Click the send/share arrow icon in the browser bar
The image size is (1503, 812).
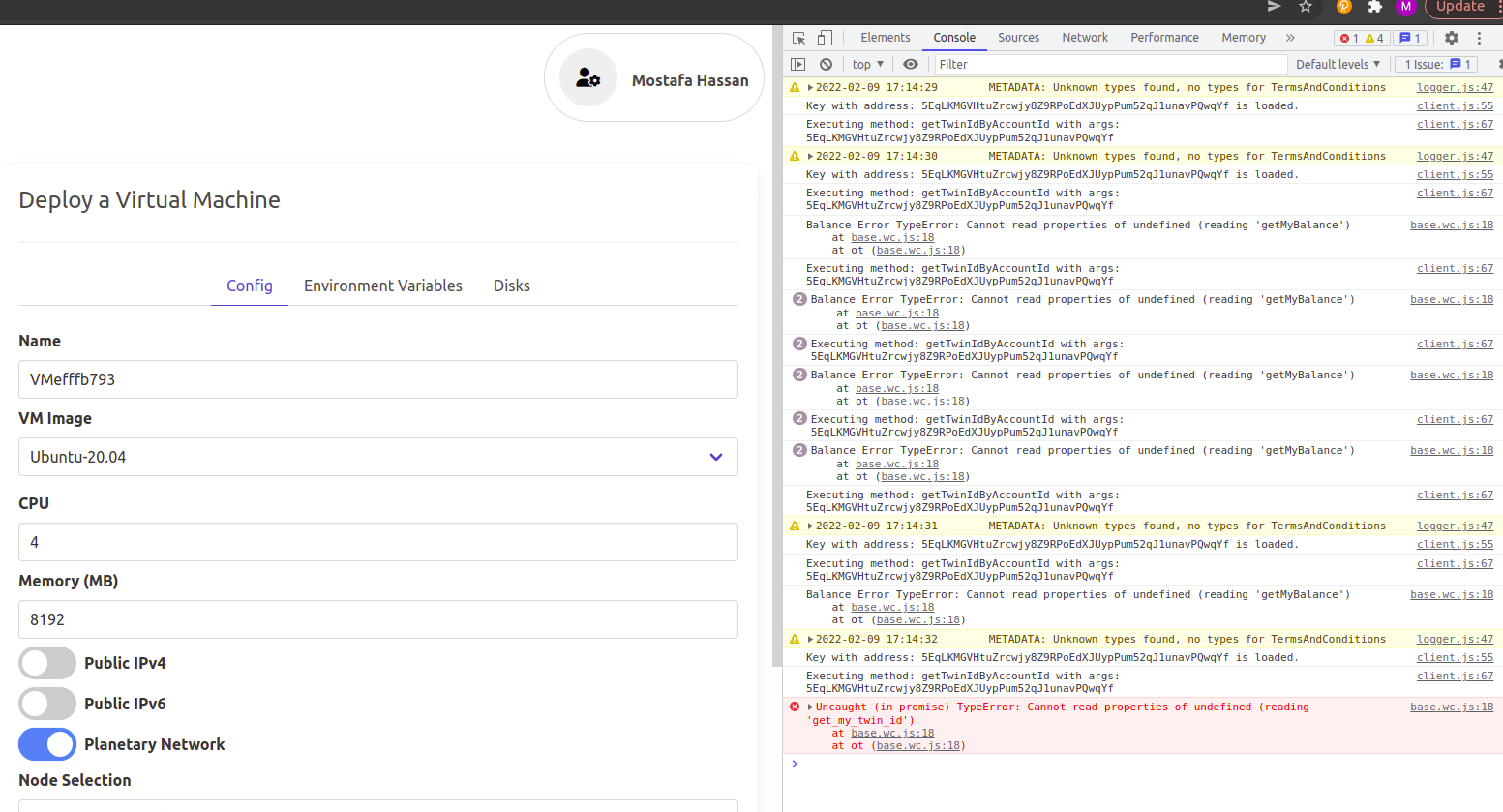coord(1274,7)
